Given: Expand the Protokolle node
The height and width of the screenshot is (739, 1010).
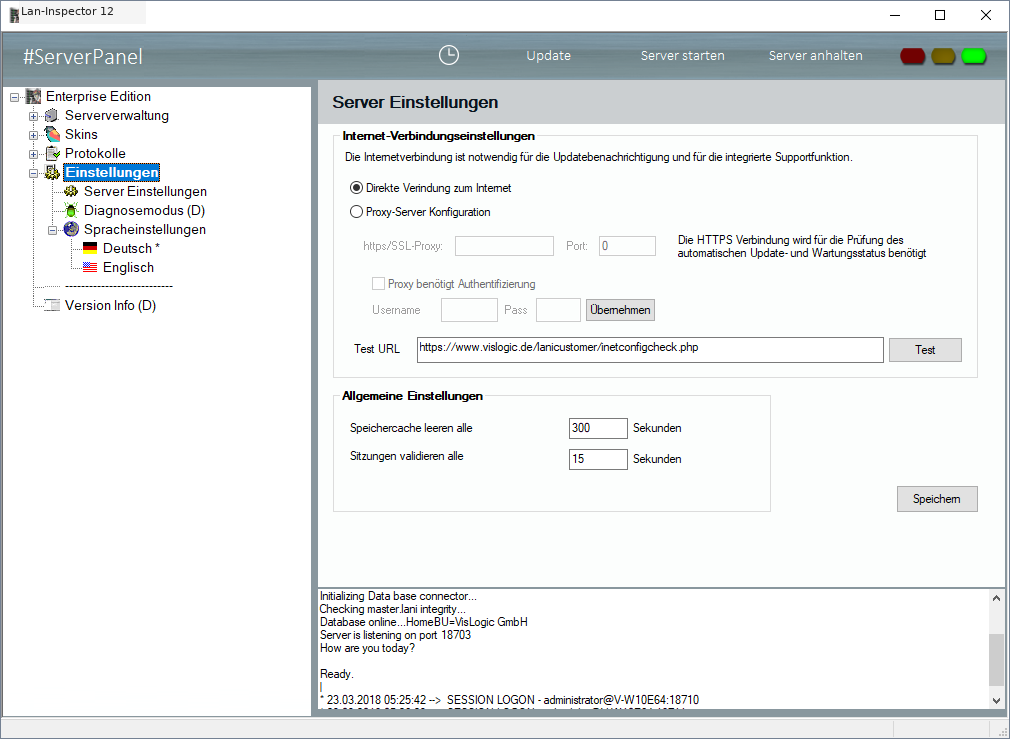Looking at the screenshot, I should [33, 155].
